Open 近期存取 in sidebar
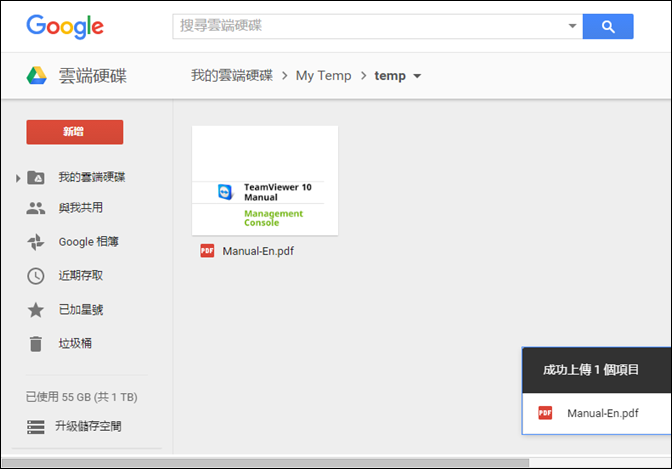 click(81, 276)
